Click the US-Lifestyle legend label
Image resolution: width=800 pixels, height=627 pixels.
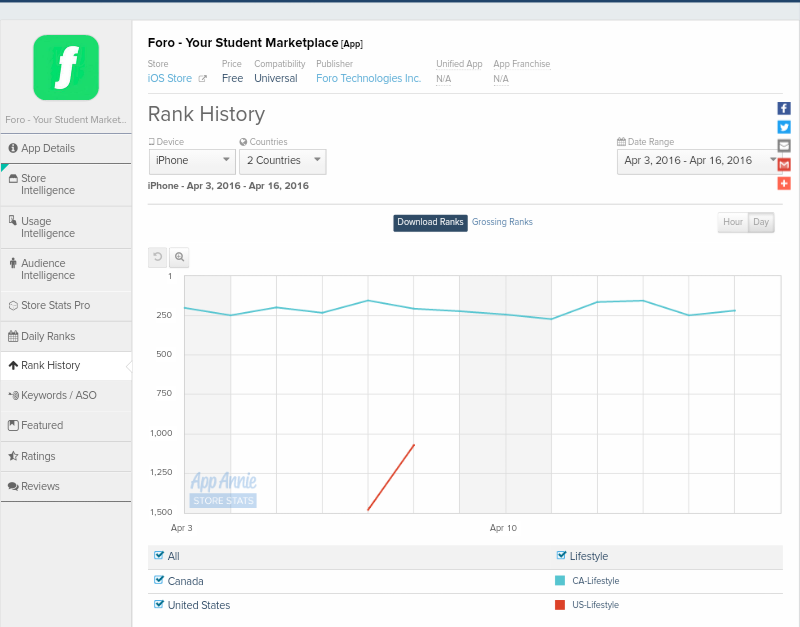[595, 605]
